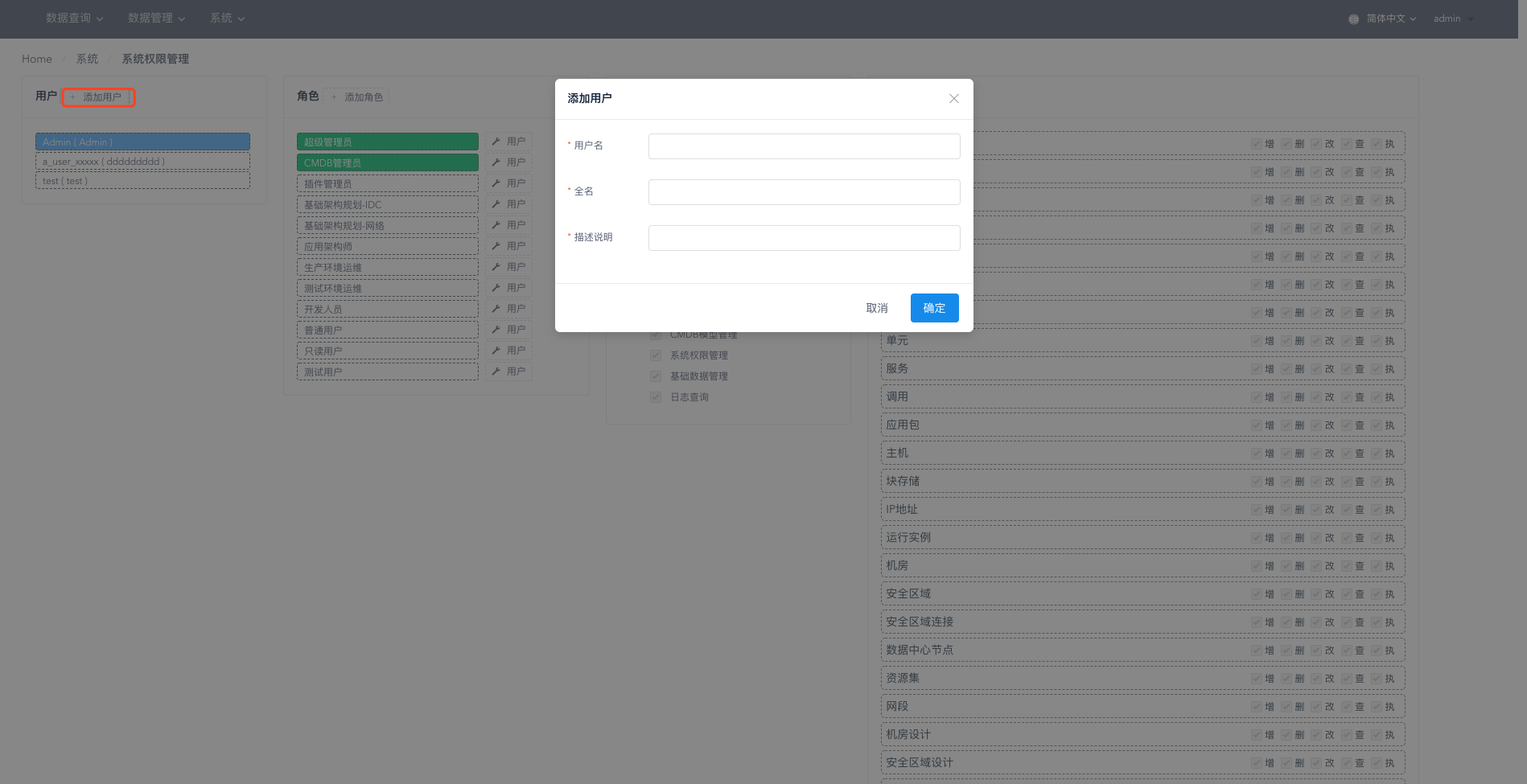Click 添加角色 button in 角色 panel
1527x784 pixels.
pyautogui.click(x=357, y=97)
